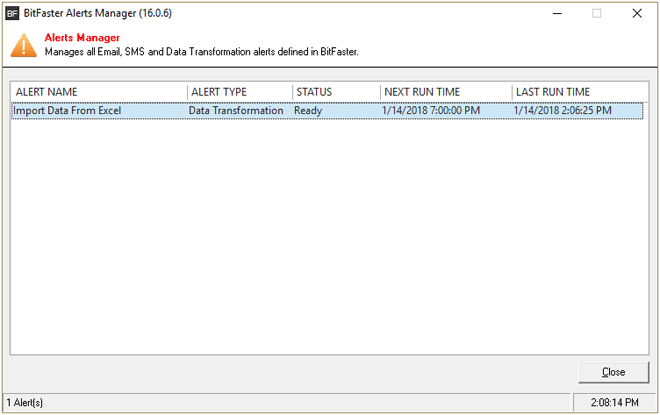Click the red Alerts Manager heading

pos(82,38)
